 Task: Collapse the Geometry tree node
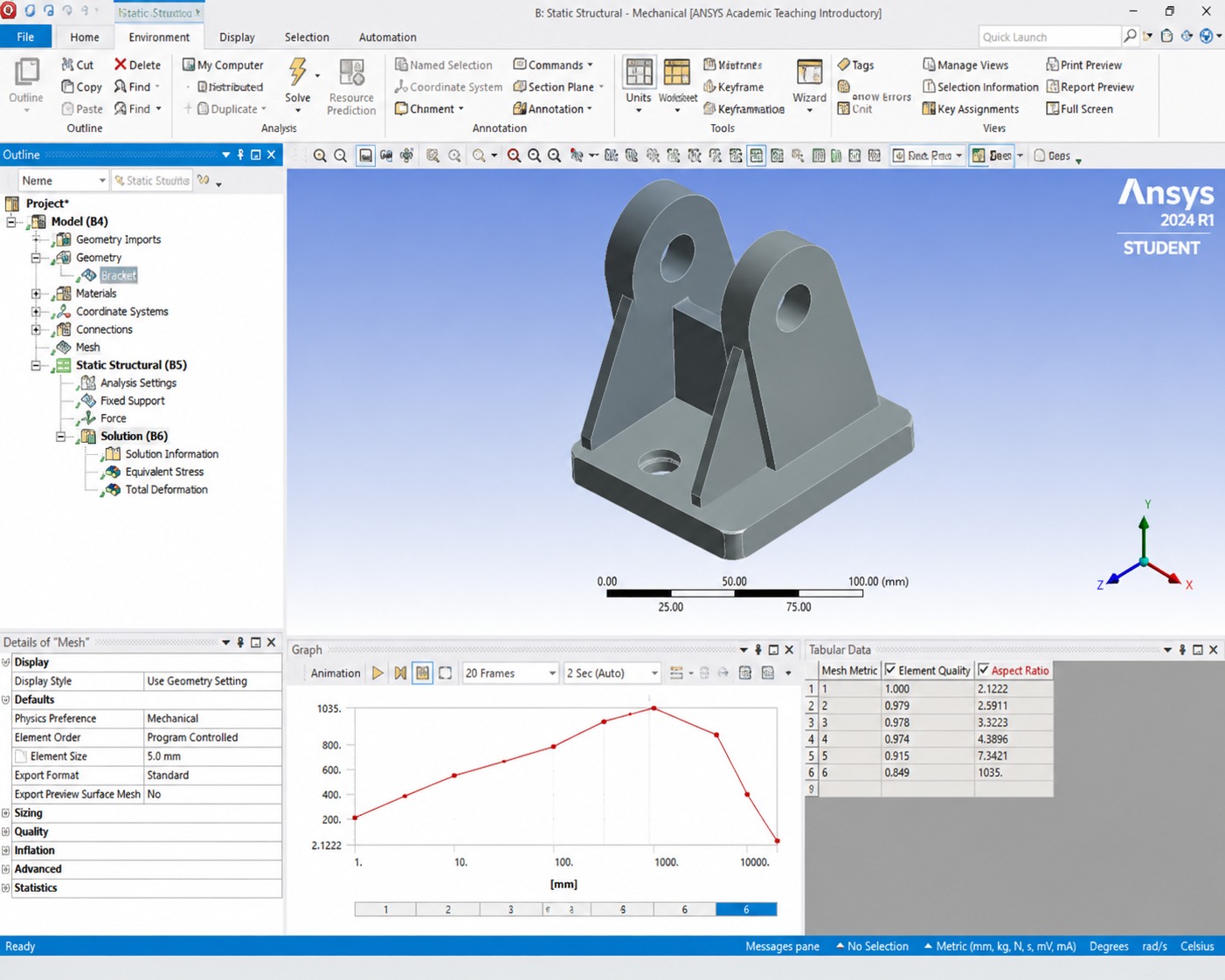click(x=36, y=258)
